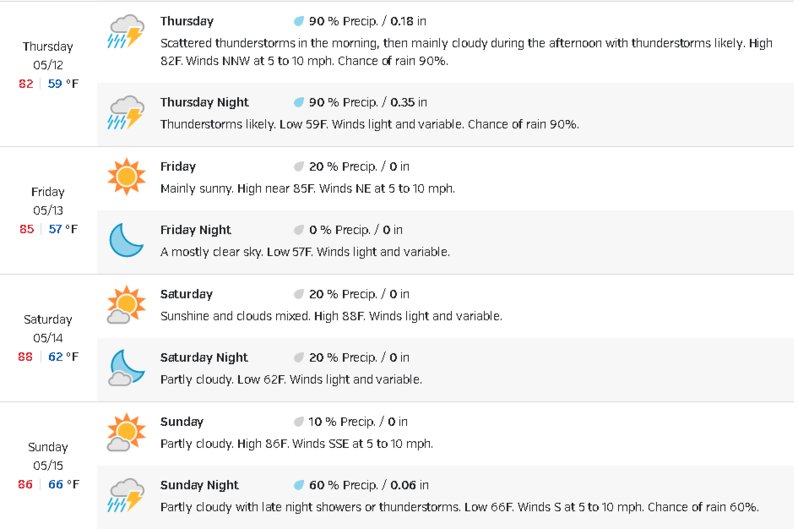Click the Friday Night clear moon icon
Viewport: 798px width, 529px height.
[126, 240]
